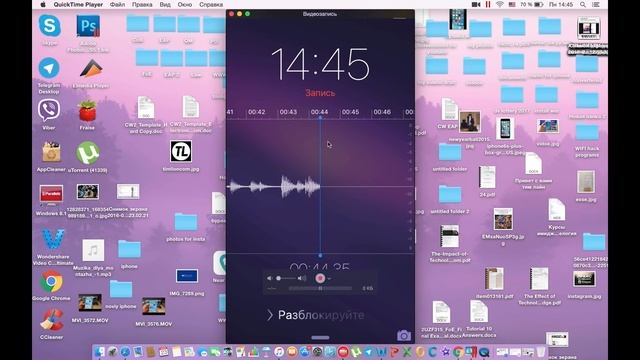Viewport: 640px width, 360px height.
Task: Click the 00:46 mark on the recording timeline
Action: [x=382, y=112]
